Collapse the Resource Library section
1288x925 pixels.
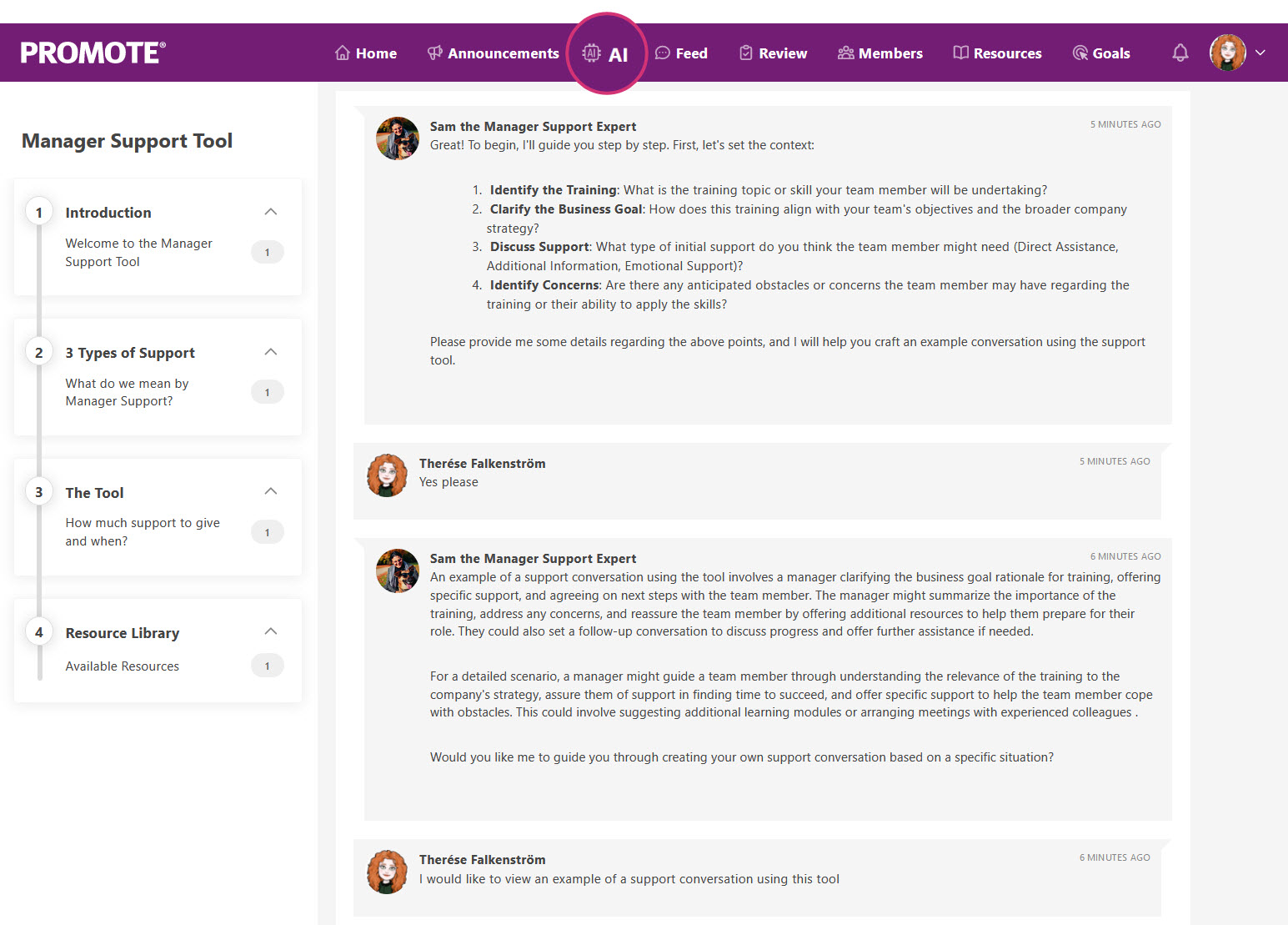point(271,631)
